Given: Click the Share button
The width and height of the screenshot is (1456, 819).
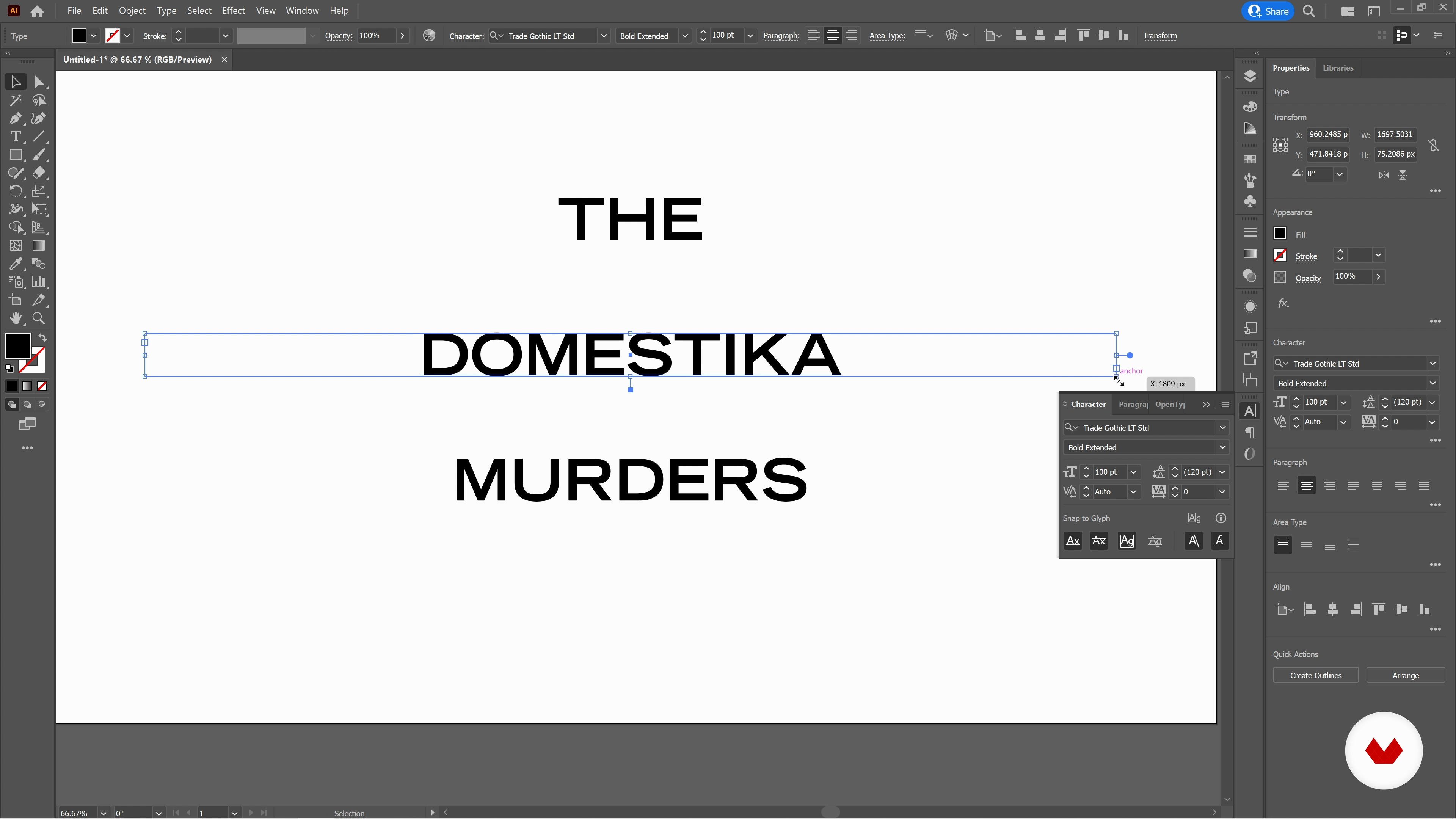Looking at the screenshot, I should click(1268, 11).
